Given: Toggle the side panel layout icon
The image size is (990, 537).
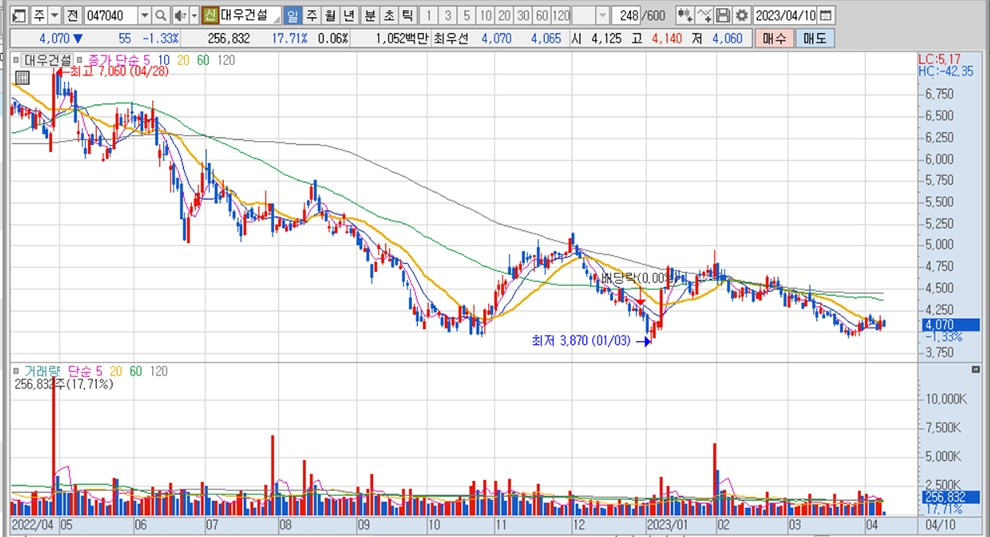Looking at the screenshot, I should [x=20, y=15].
